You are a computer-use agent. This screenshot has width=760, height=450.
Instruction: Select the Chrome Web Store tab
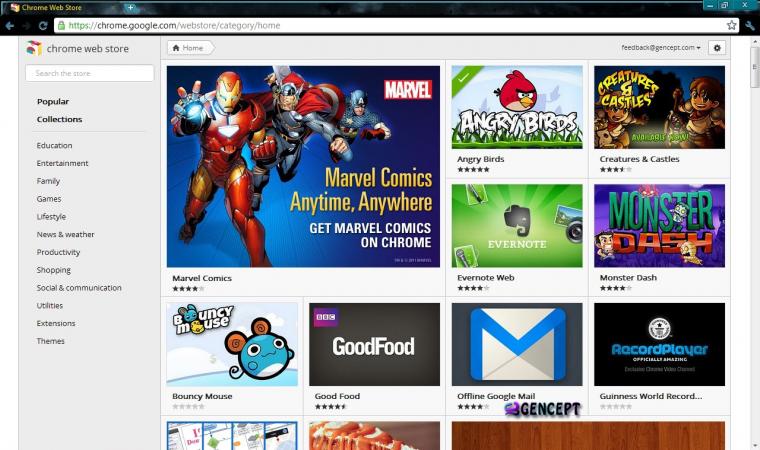51,7
